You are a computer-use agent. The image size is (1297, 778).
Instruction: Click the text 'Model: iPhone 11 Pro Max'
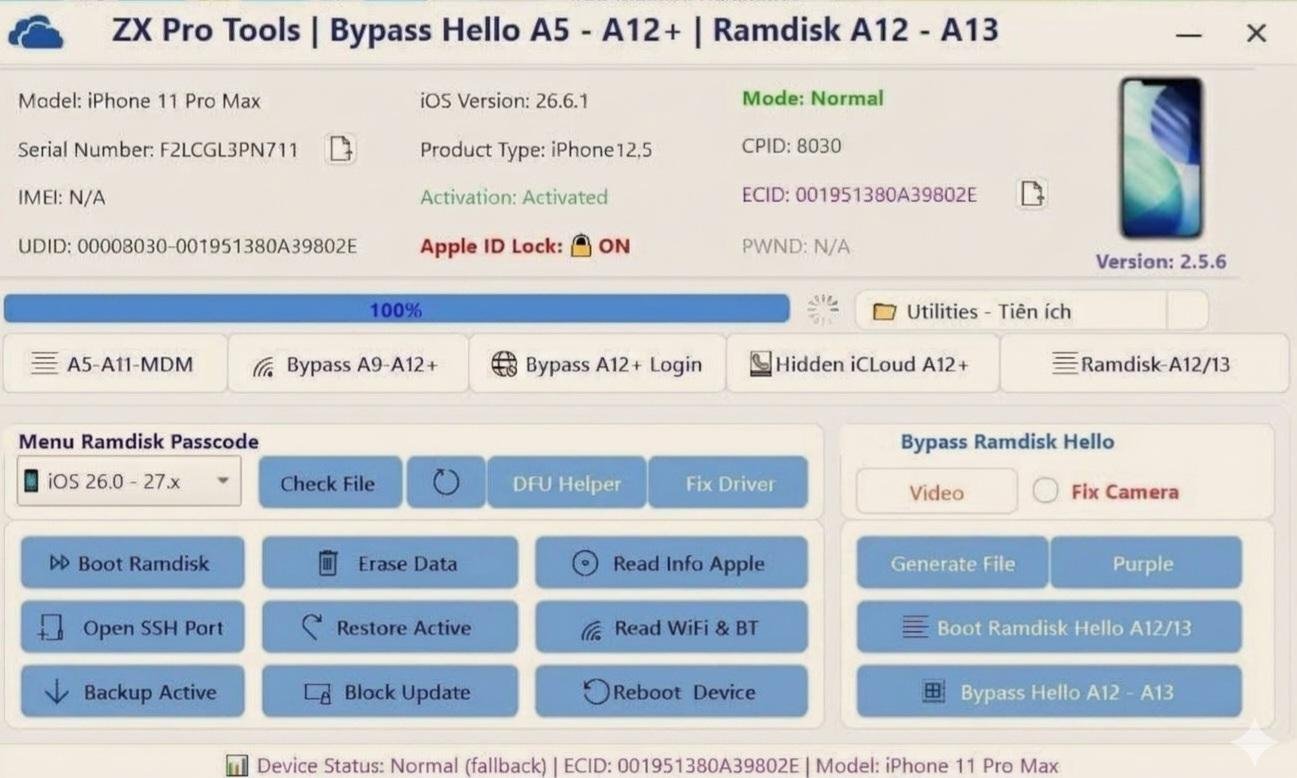point(139,101)
